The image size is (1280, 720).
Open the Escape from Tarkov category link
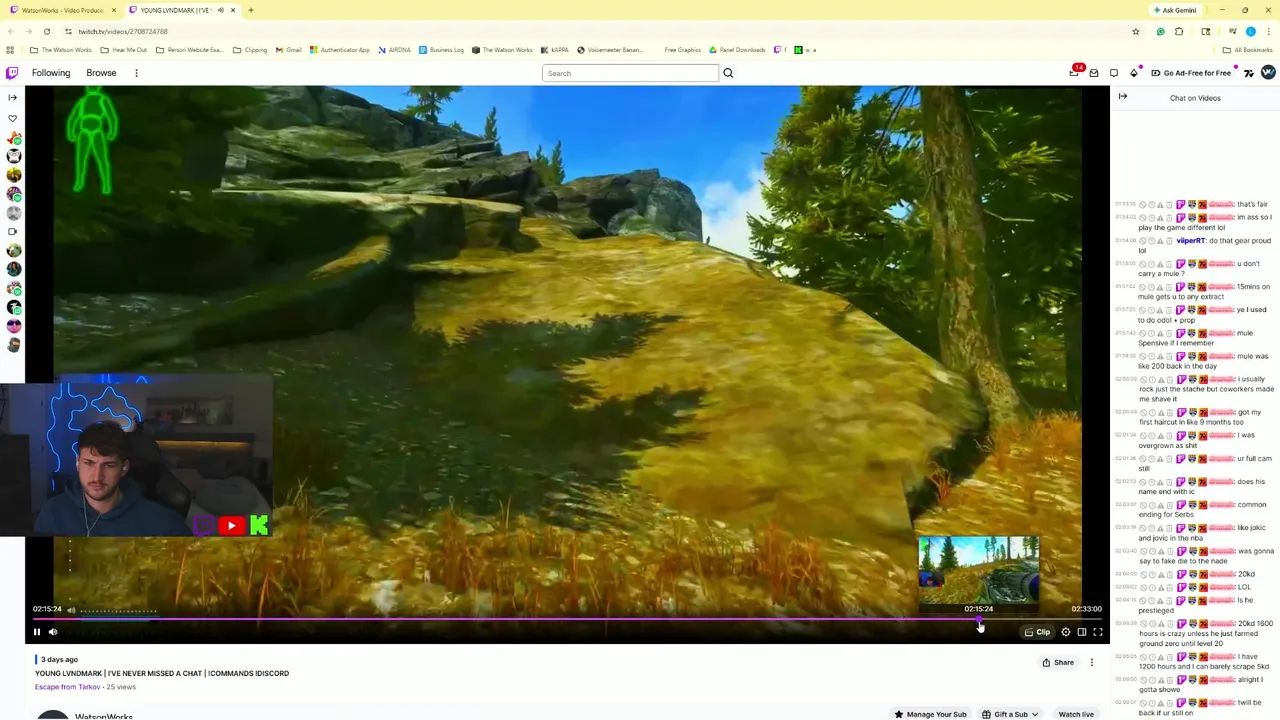tap(68, 687)
